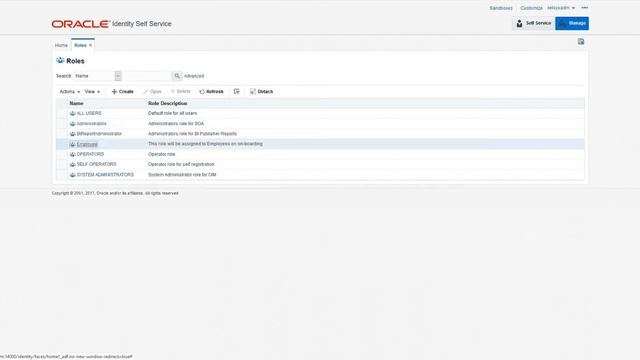This screenshot has width=640, height=360.
Task: Click the magnifier search icon
Action: click(177, 76)
